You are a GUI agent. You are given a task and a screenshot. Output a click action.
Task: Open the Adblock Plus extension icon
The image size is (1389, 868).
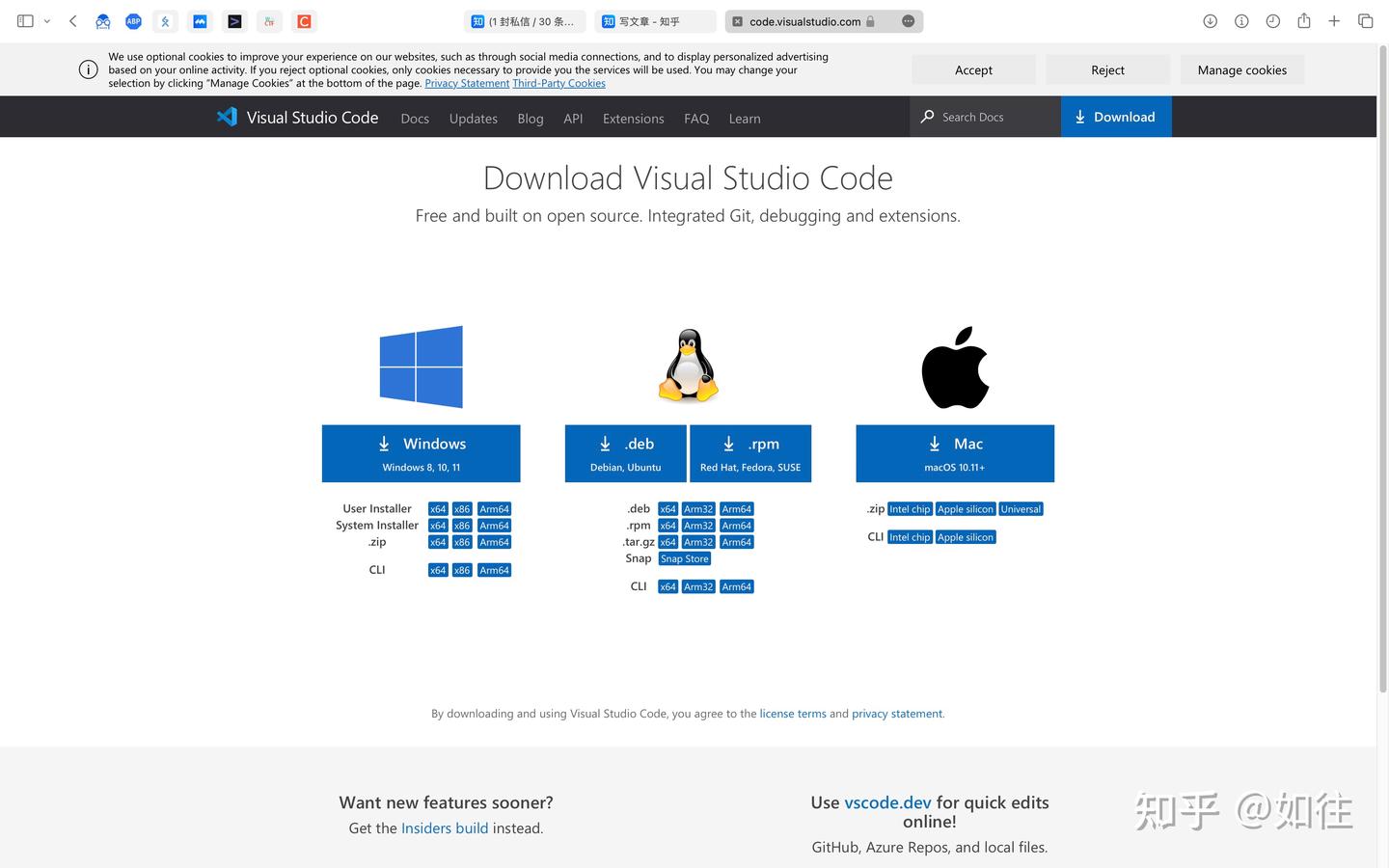pos(133,20)
